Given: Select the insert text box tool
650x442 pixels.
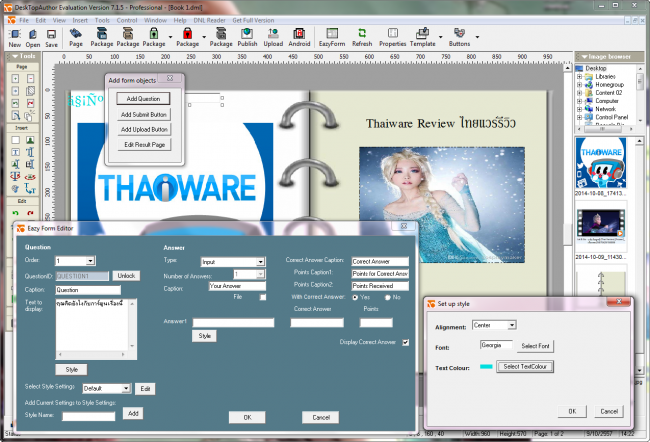Looking at the screenshot, I should pyautogui.click(x=15, y=152).
